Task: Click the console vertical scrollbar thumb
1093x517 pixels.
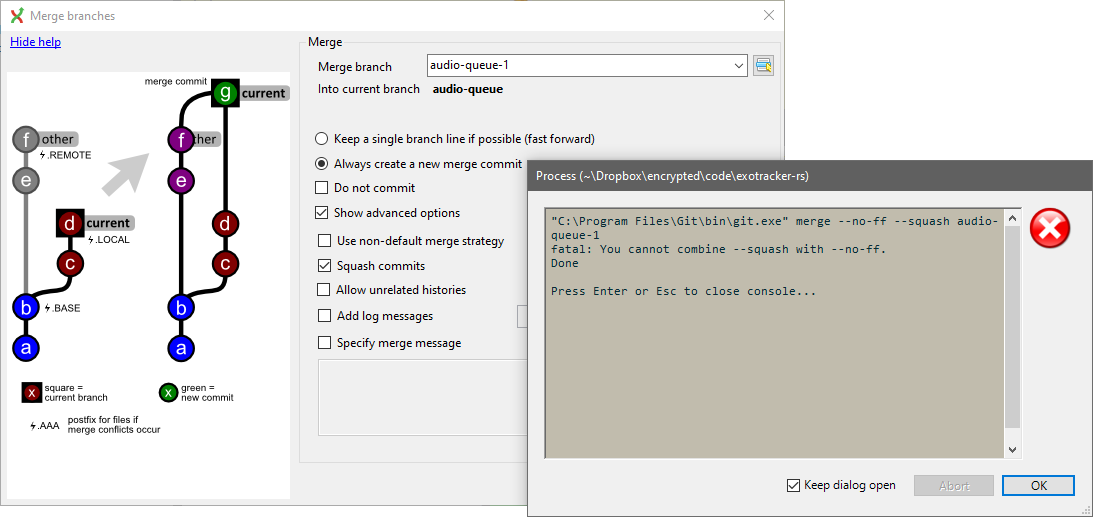Action: [x=1012, y=327]
